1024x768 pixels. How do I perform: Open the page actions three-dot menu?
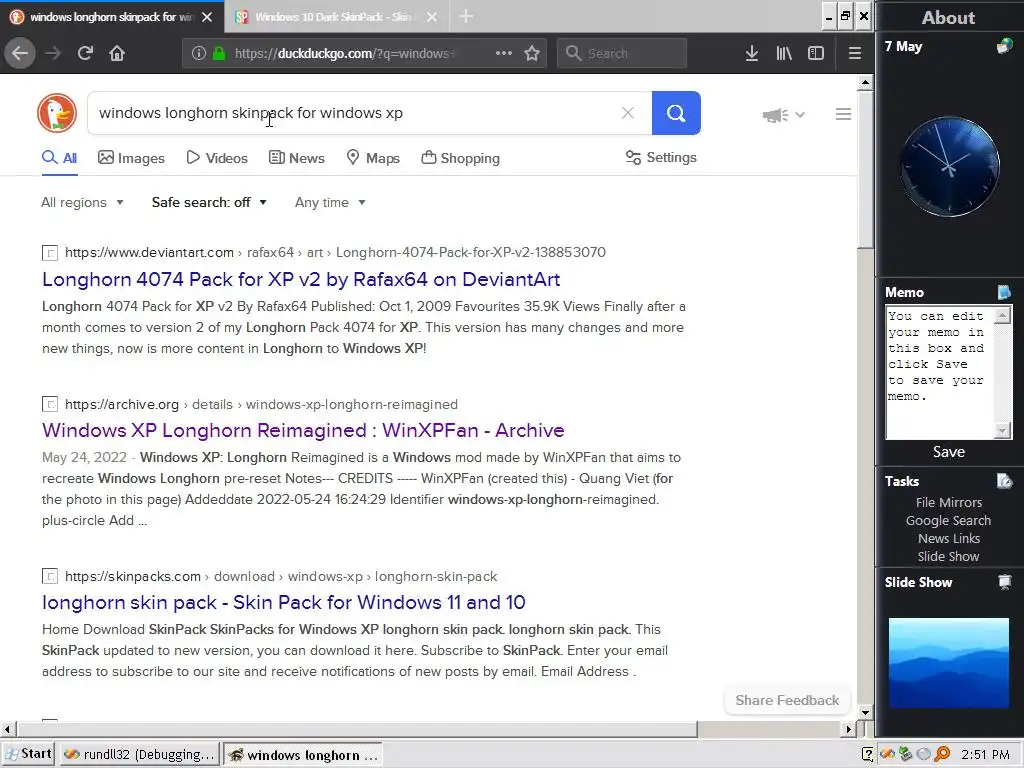[x=504, y=53]
